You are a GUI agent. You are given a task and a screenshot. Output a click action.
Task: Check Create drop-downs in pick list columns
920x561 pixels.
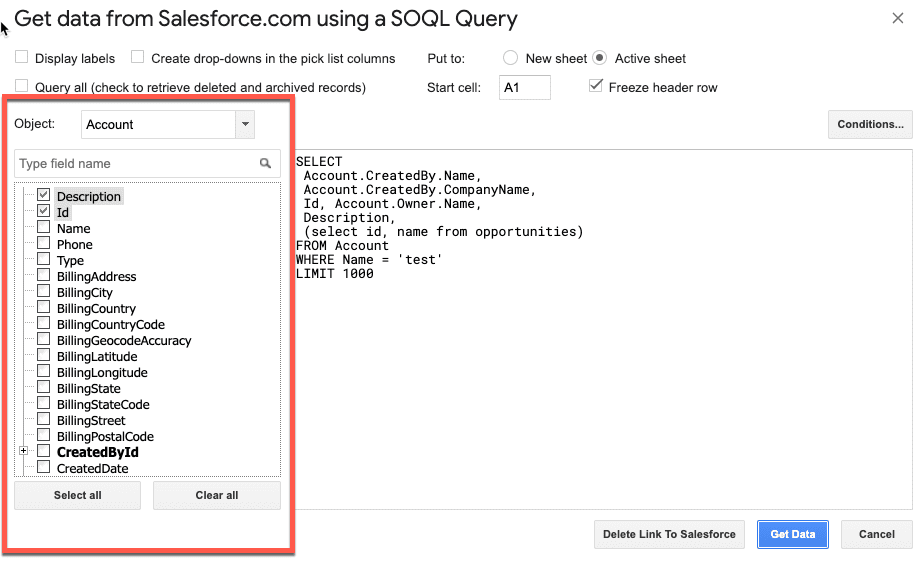tap(138, 58)
